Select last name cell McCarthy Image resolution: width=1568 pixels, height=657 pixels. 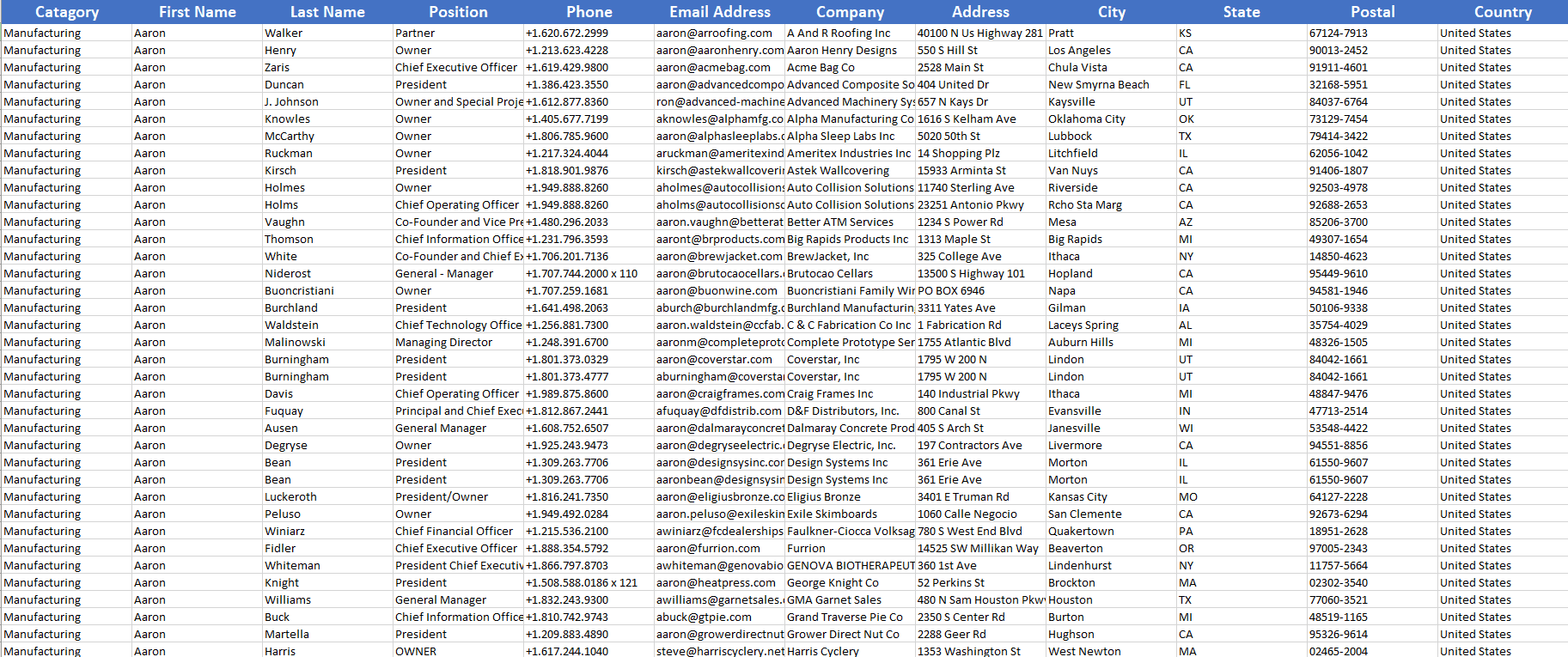[327, 136]
